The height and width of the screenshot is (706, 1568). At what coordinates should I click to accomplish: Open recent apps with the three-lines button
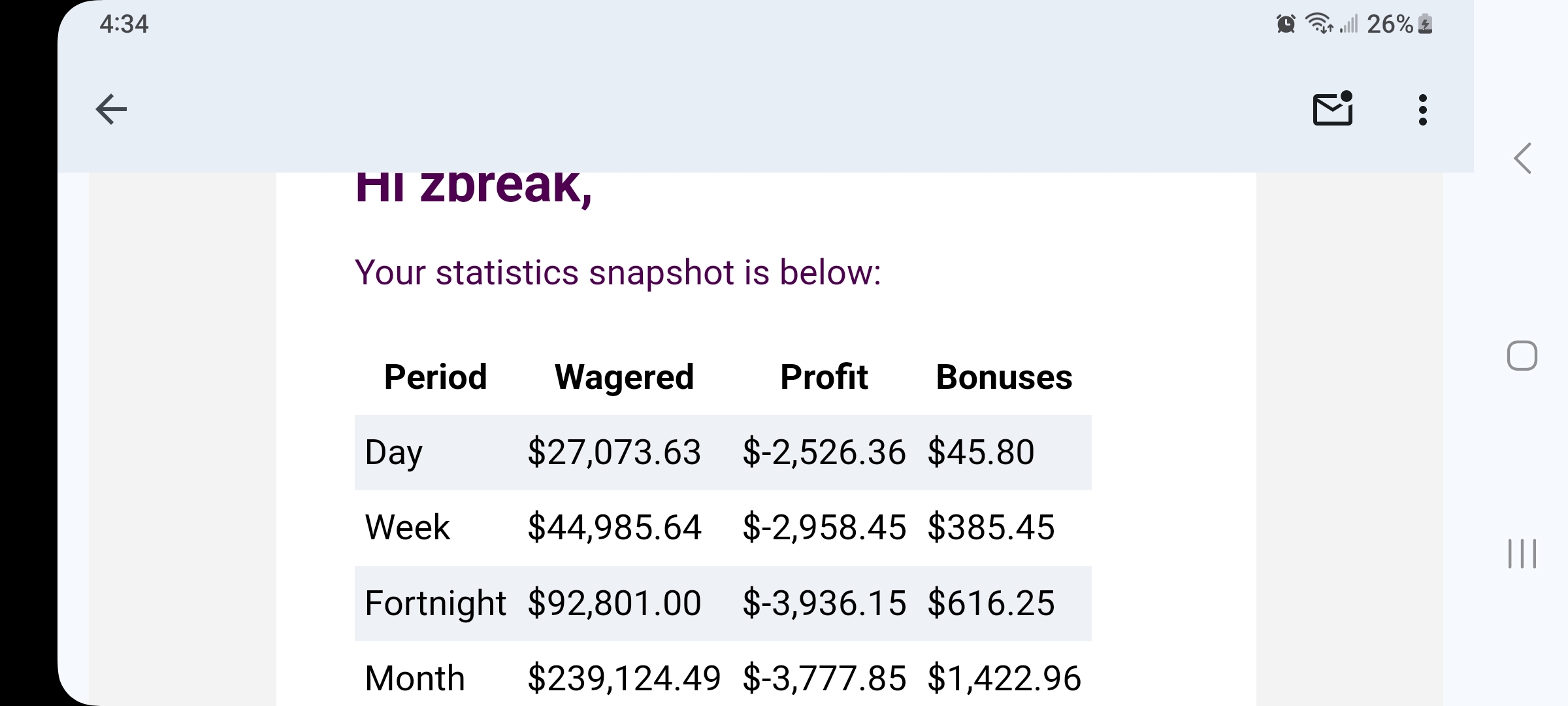click(x=1522, y=554)
